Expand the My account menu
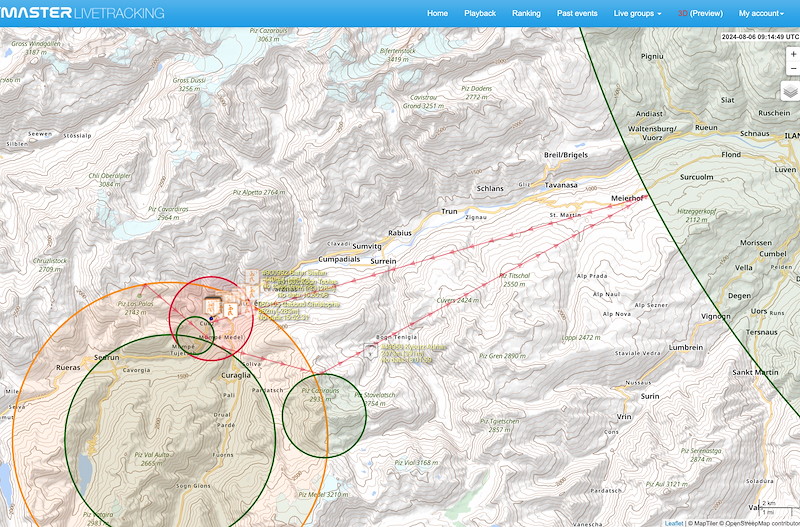800x527 pixels. click(761, 13)
